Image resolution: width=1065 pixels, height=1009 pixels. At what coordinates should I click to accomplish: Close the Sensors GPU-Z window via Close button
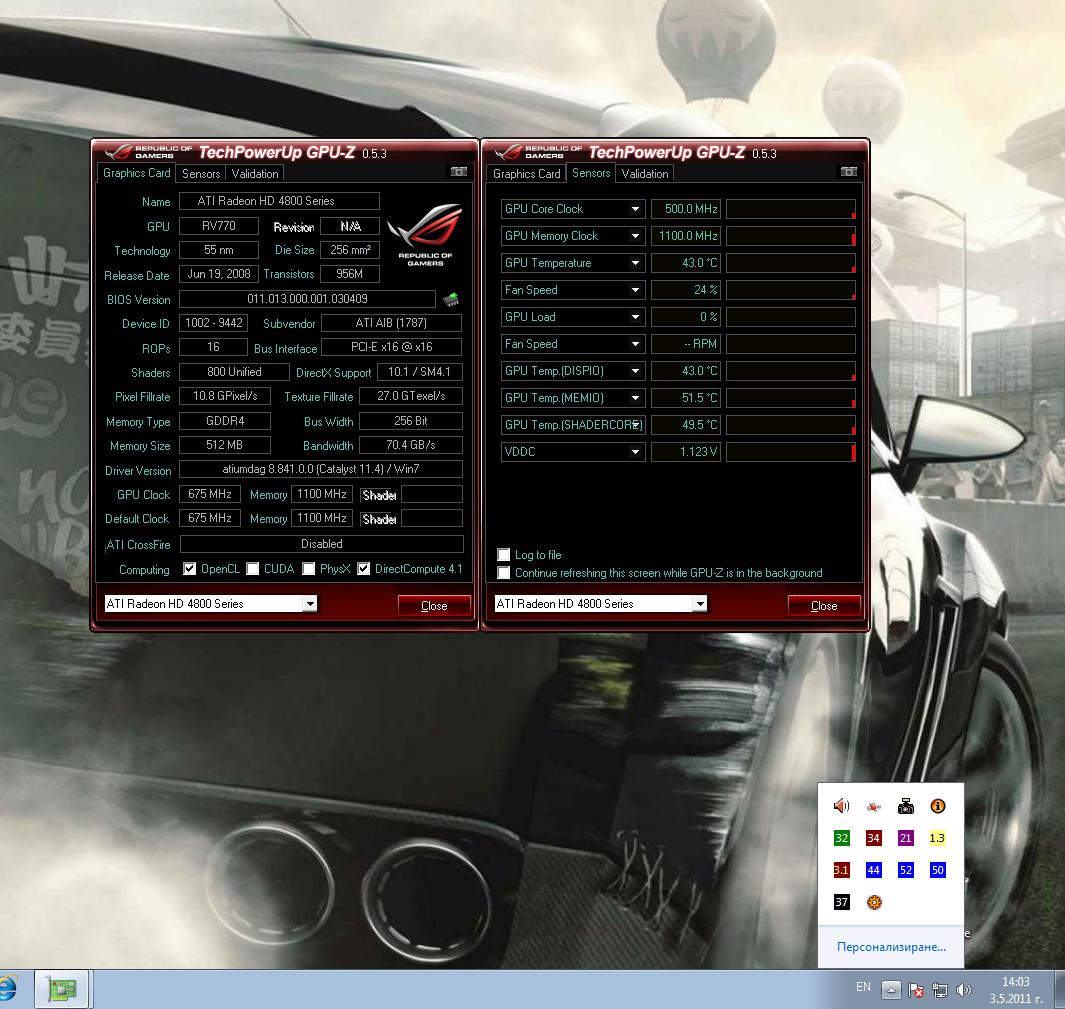[824, 606]
